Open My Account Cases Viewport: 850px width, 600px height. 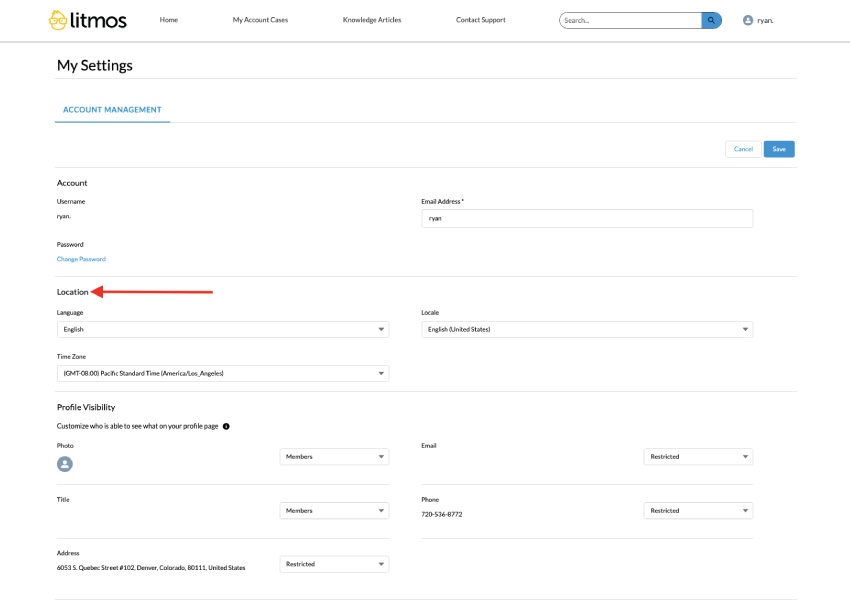(260, 20)
